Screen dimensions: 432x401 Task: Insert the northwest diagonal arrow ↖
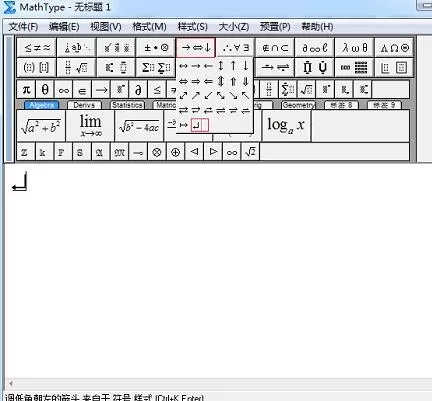coord(246,96)
